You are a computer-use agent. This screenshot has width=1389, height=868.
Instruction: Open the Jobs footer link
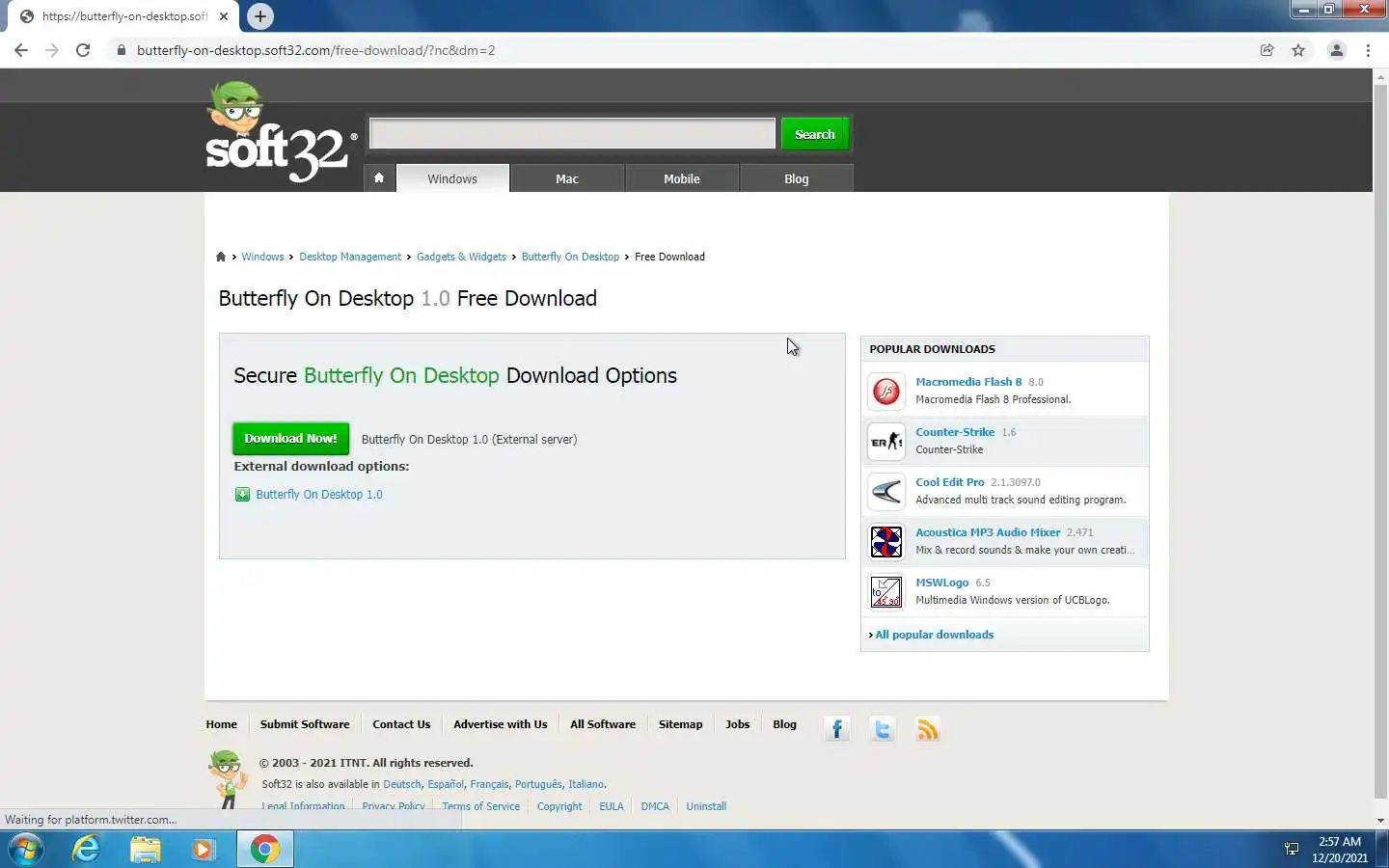pos(737,724)
